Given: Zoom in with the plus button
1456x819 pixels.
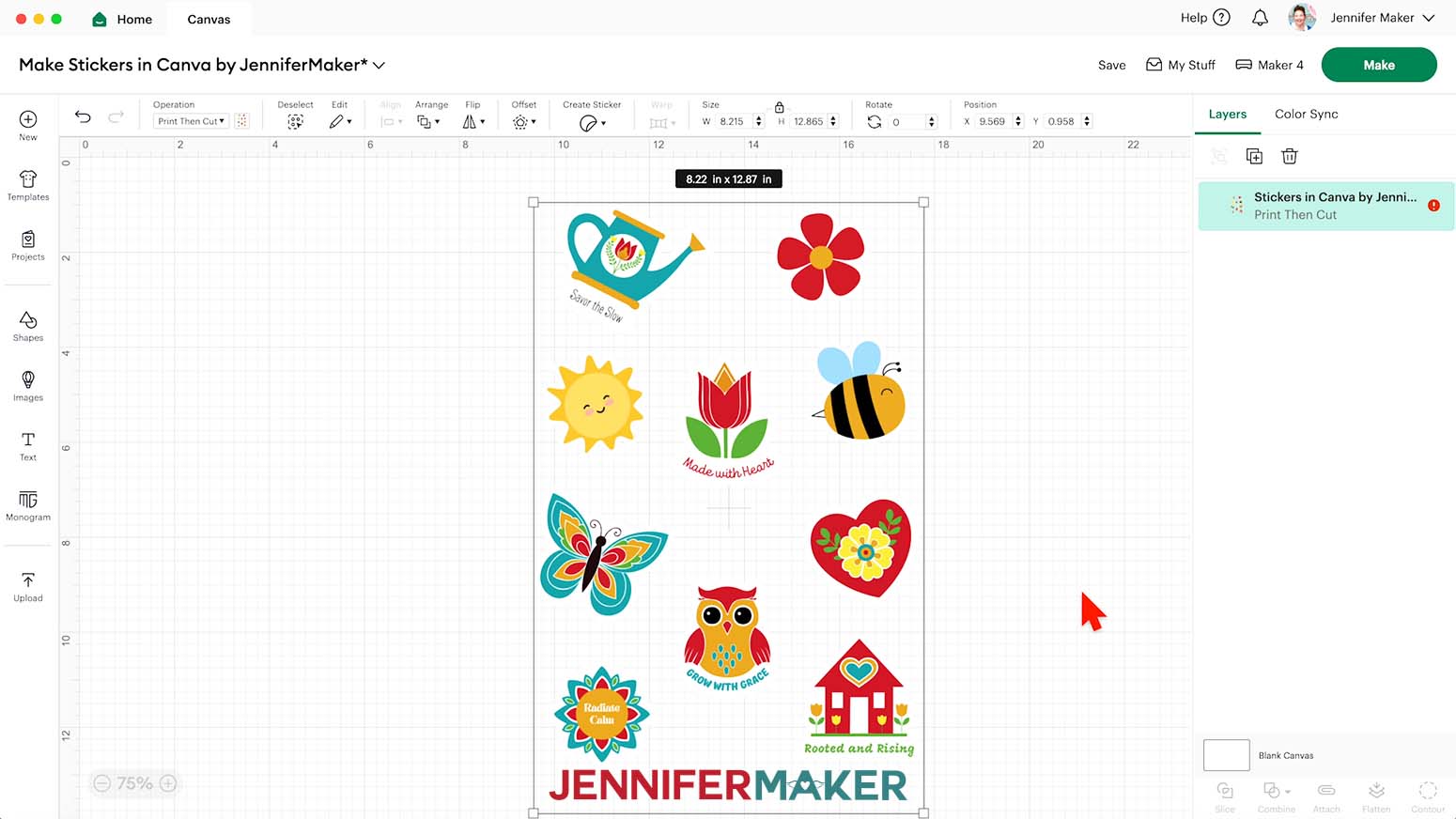Looking at the screenshot, I should [x=168, y=783].
